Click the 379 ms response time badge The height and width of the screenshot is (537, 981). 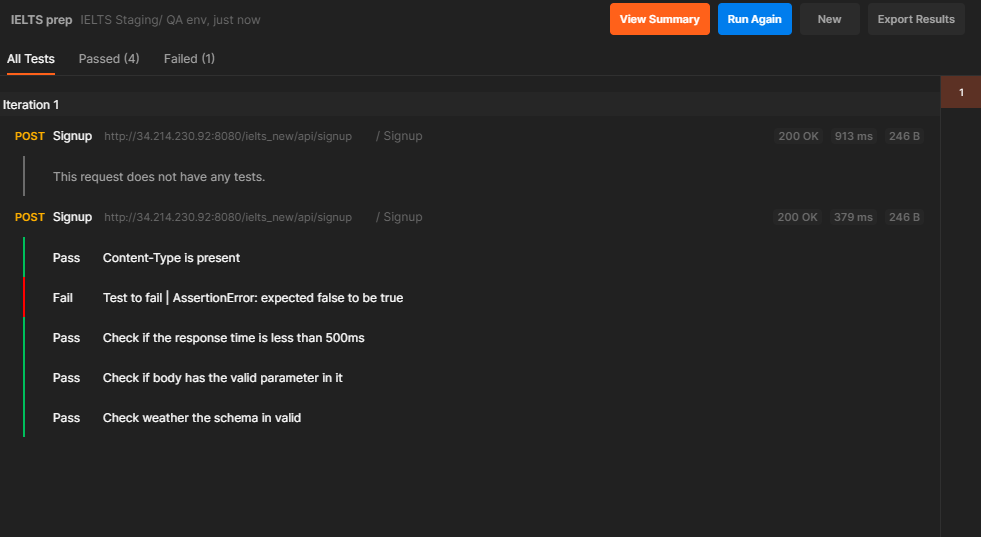tap(853, 217)
